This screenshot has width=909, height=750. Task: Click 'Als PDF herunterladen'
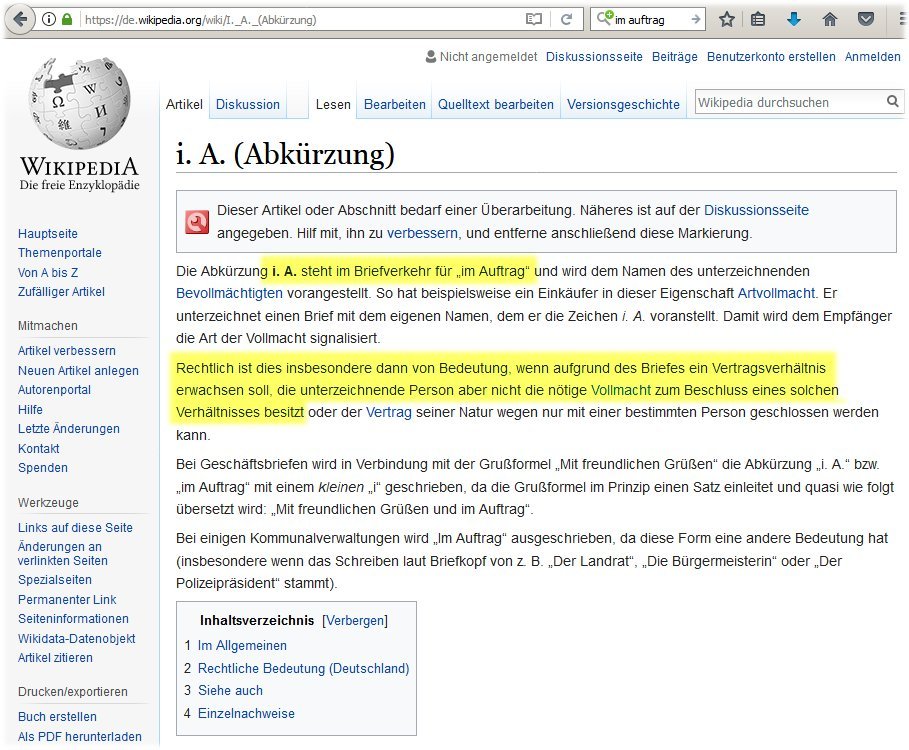(x=80, y=736)
